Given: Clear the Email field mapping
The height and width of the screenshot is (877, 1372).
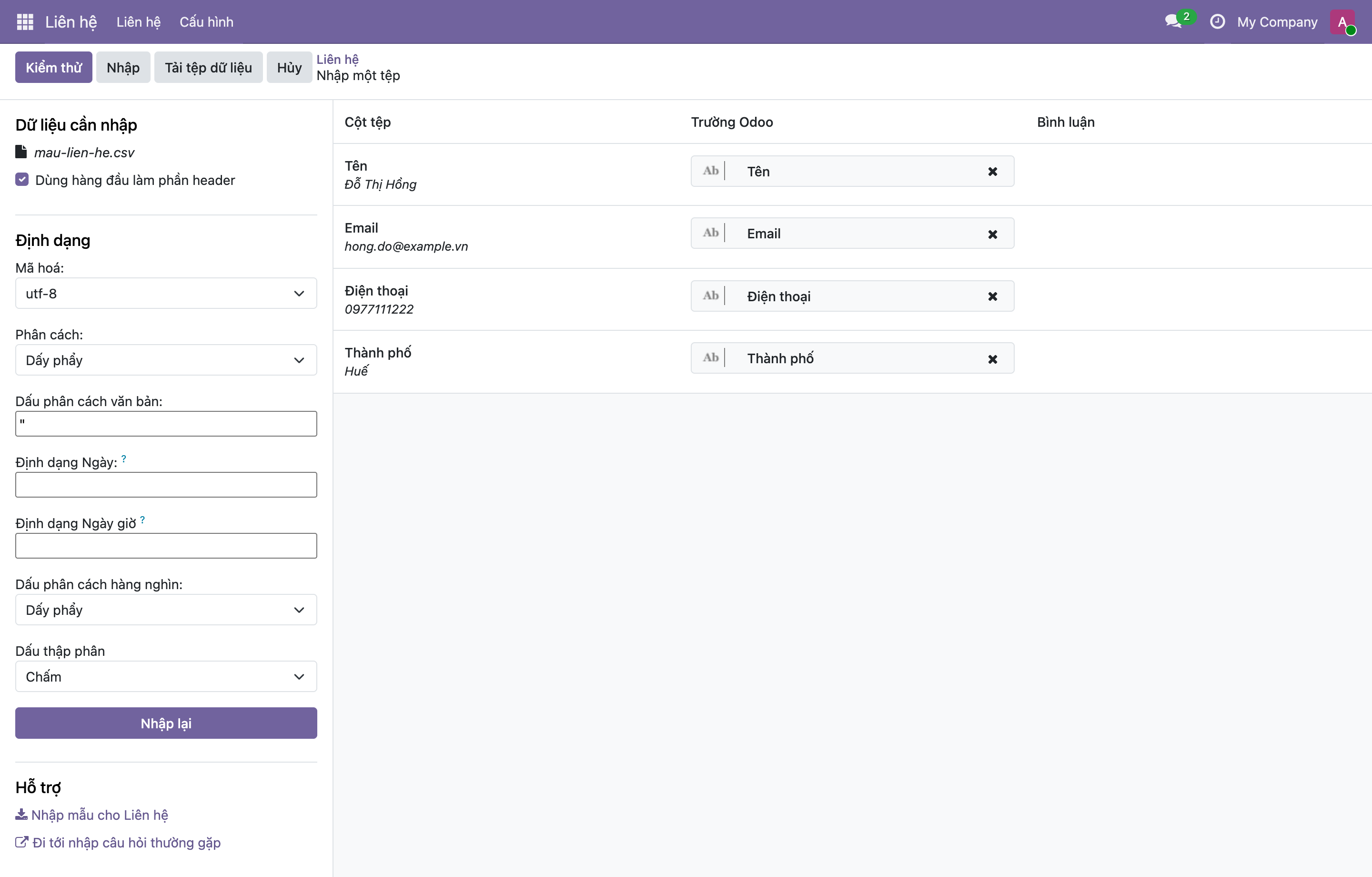Looking at the screenshot, I should 992,235.
